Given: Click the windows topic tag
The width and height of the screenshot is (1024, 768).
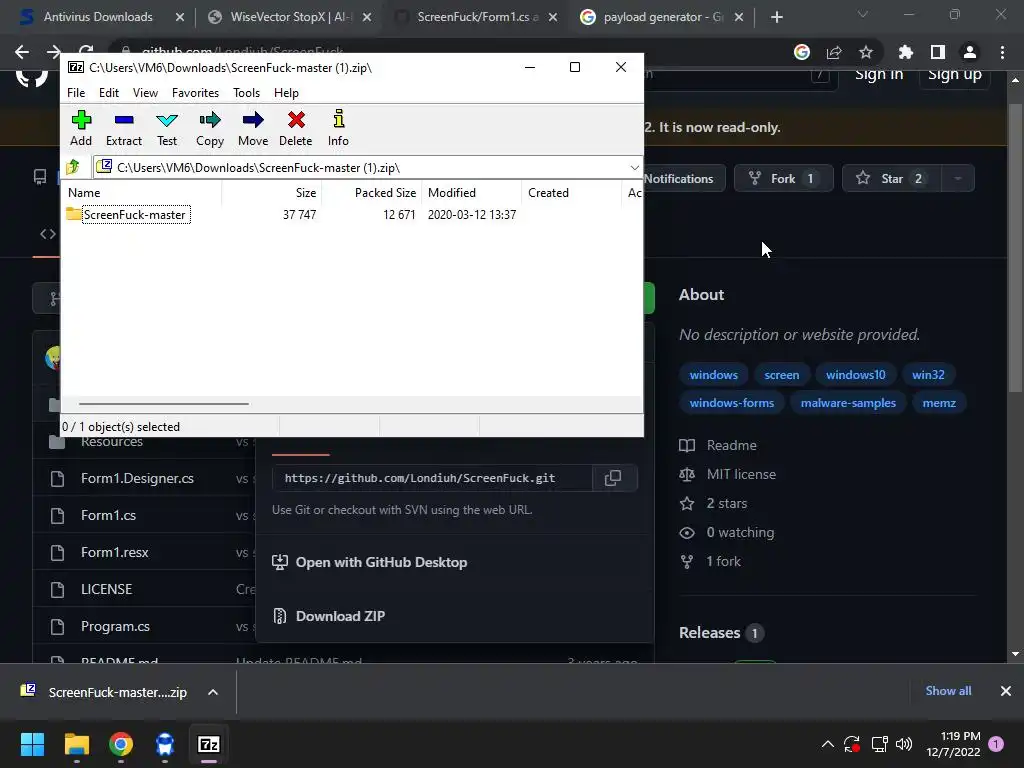Looking at the screenshot, I should [x=713, y=375].
